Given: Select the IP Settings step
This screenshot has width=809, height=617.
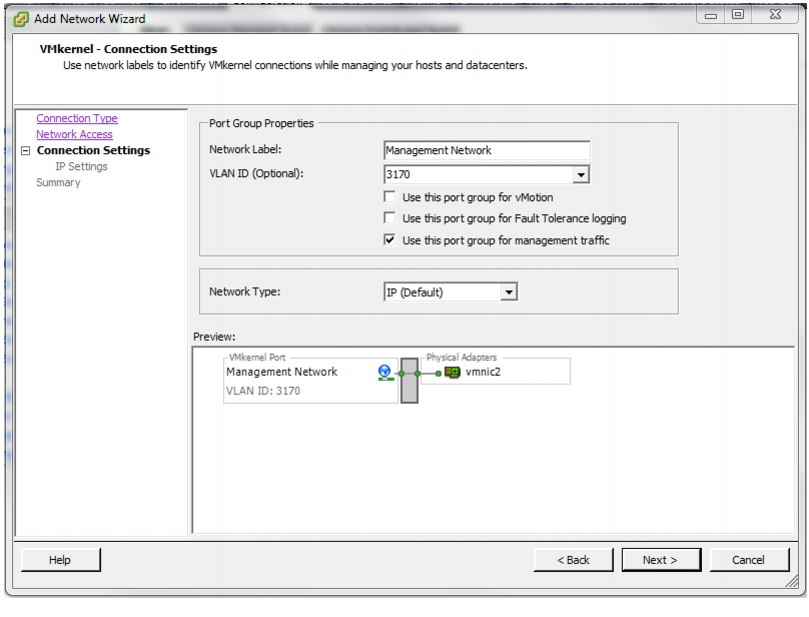Looking at the screenshot, I should [x=82, y=166].
